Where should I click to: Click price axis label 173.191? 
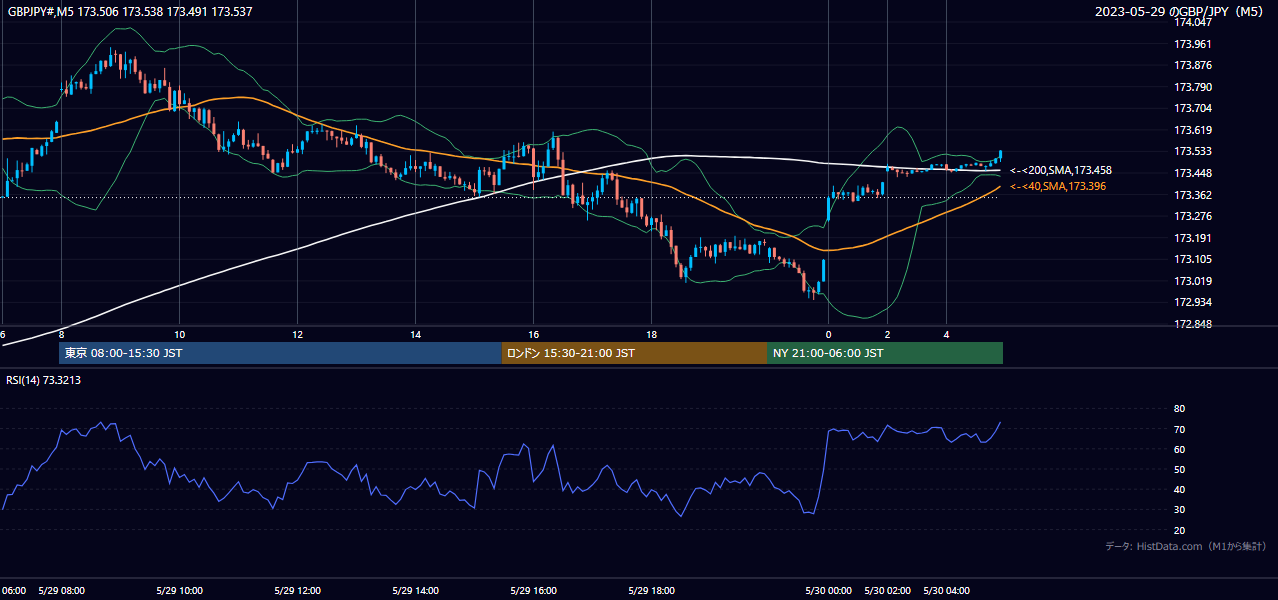point(1193,238)
